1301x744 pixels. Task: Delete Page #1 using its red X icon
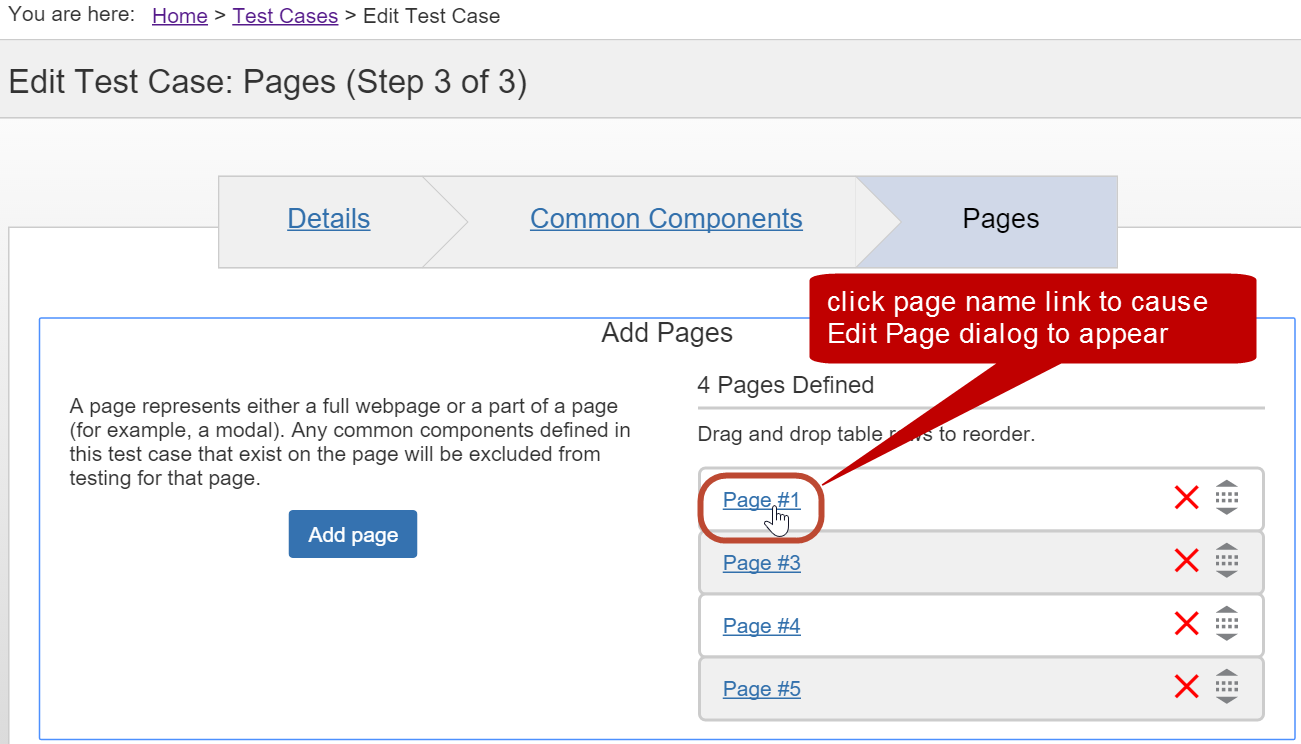[x=1186, y=497]
